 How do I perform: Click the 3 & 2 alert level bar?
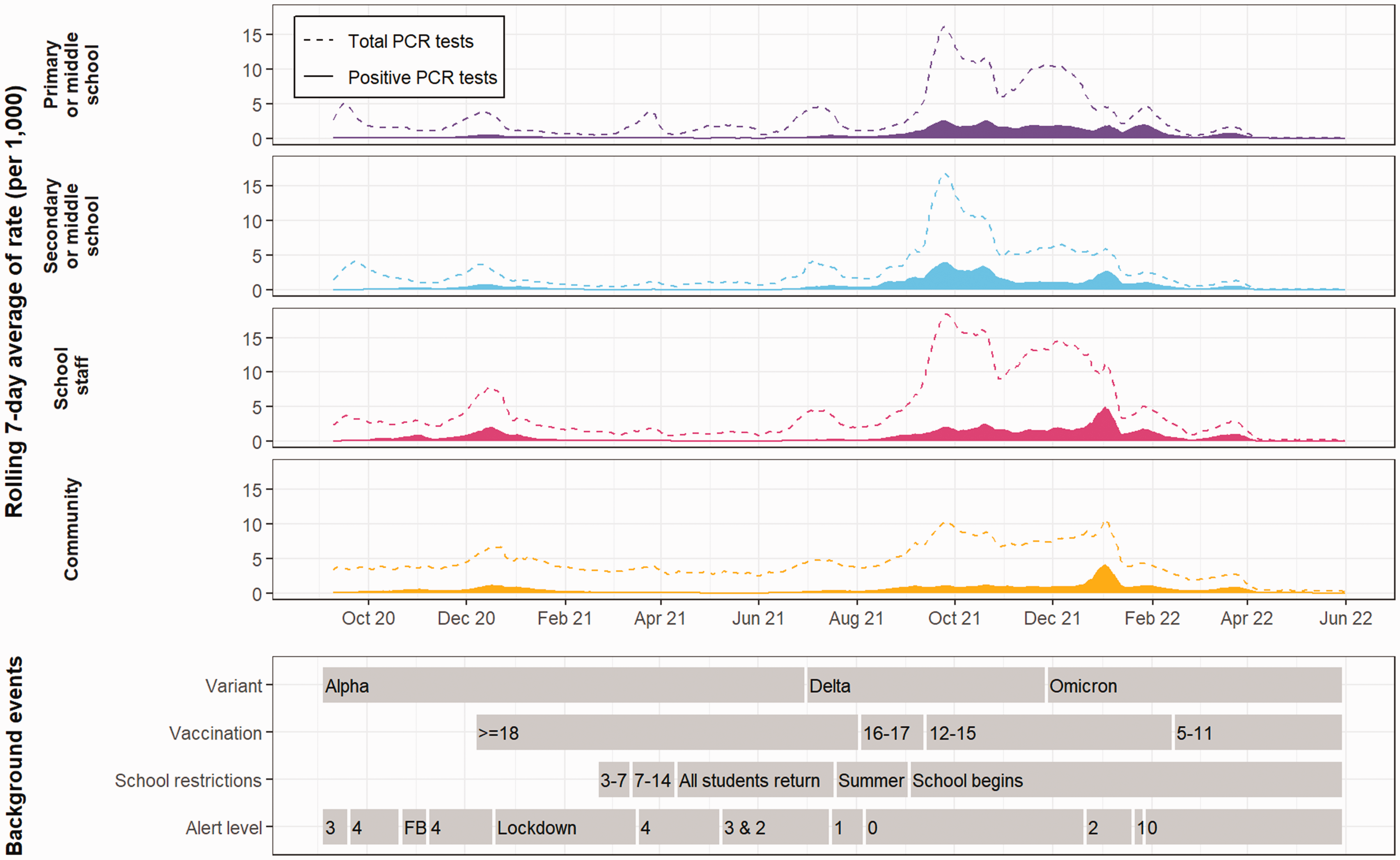pyautogui.click(x=776, y=827)
